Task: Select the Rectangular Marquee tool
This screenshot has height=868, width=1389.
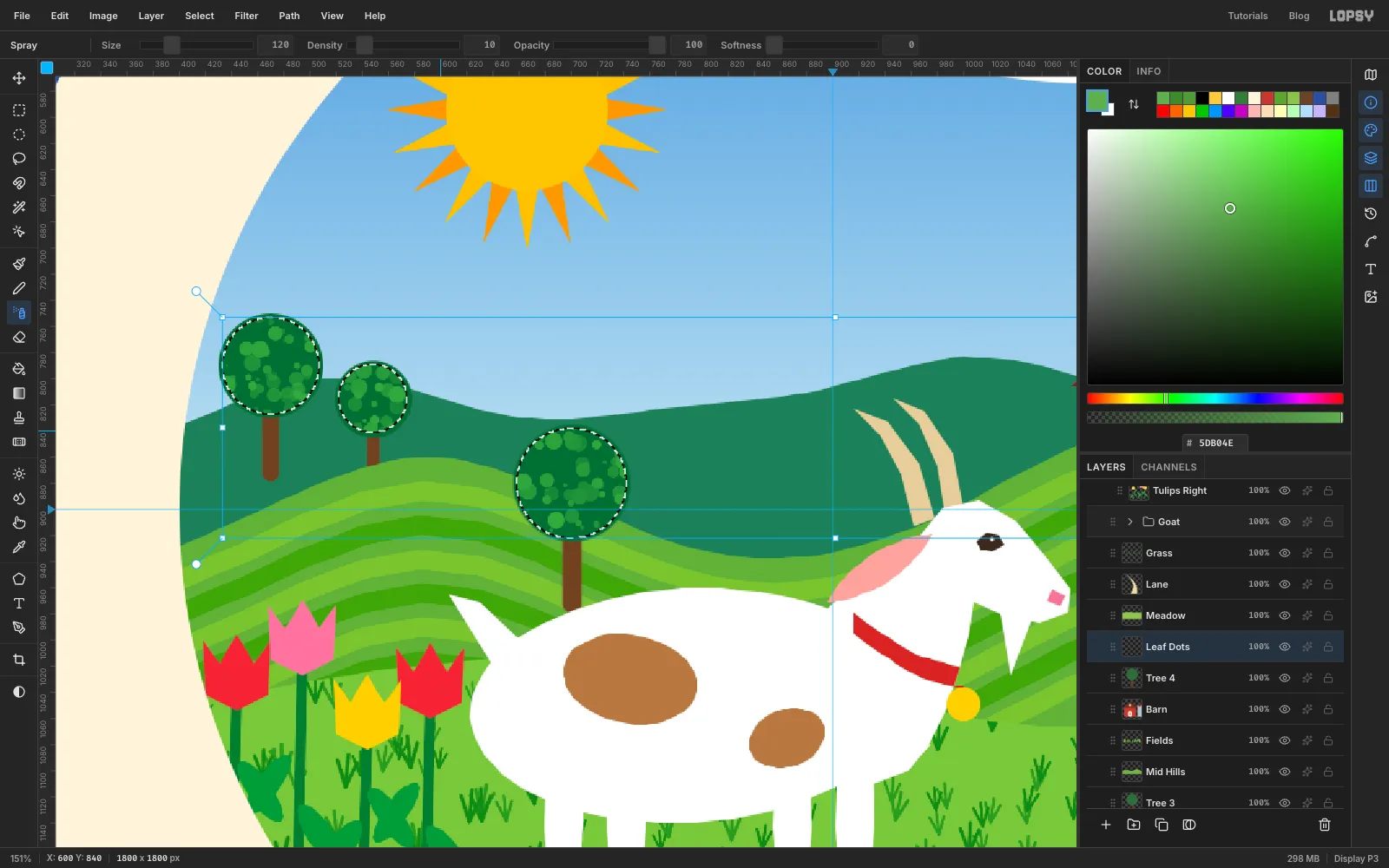Action: (x=19, y=110)
